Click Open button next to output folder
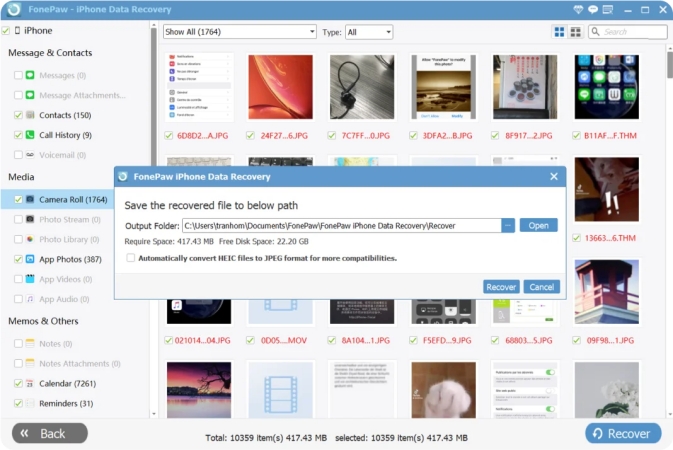This screenshot has width=673, height=450. click(x=538, y=225)
